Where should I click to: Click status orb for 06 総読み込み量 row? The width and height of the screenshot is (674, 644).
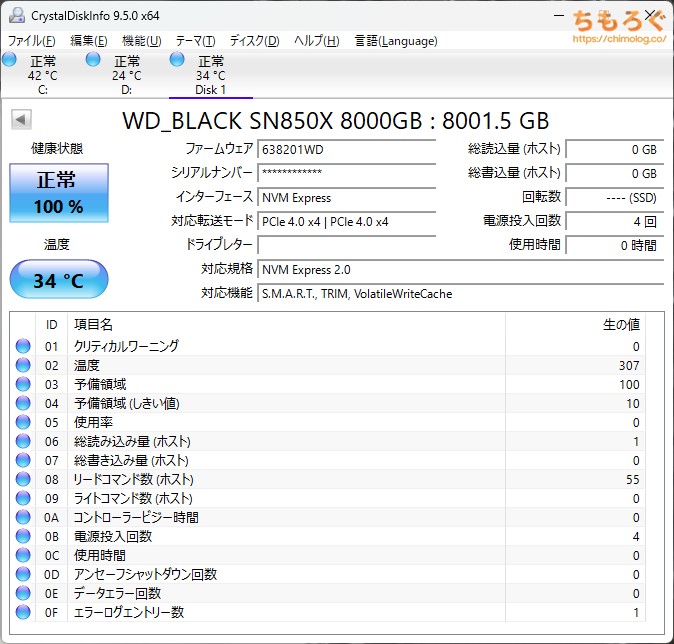pos(23,441)
